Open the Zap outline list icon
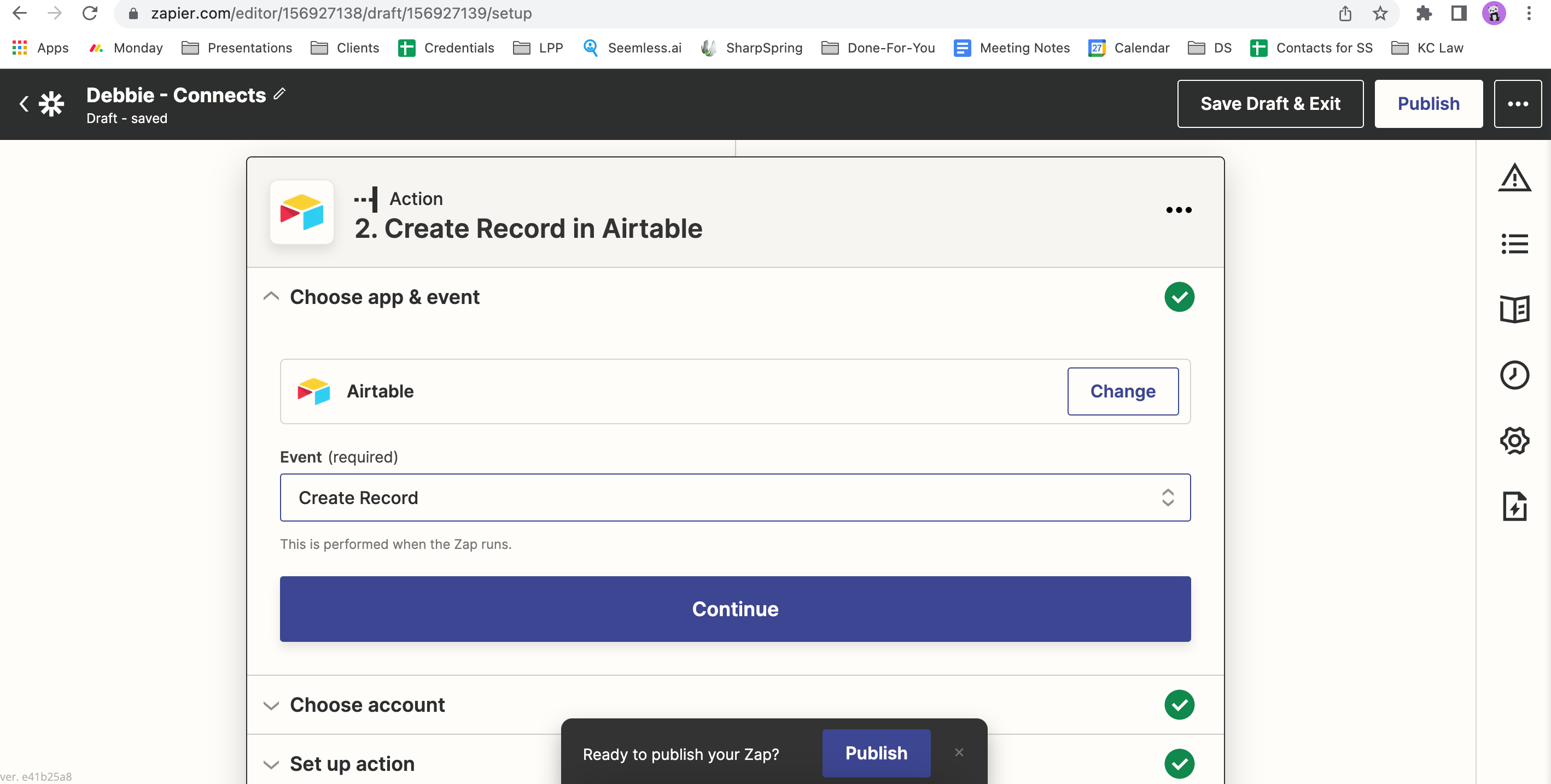The height and width of the screenshot is (784, 1551). 1514,244
